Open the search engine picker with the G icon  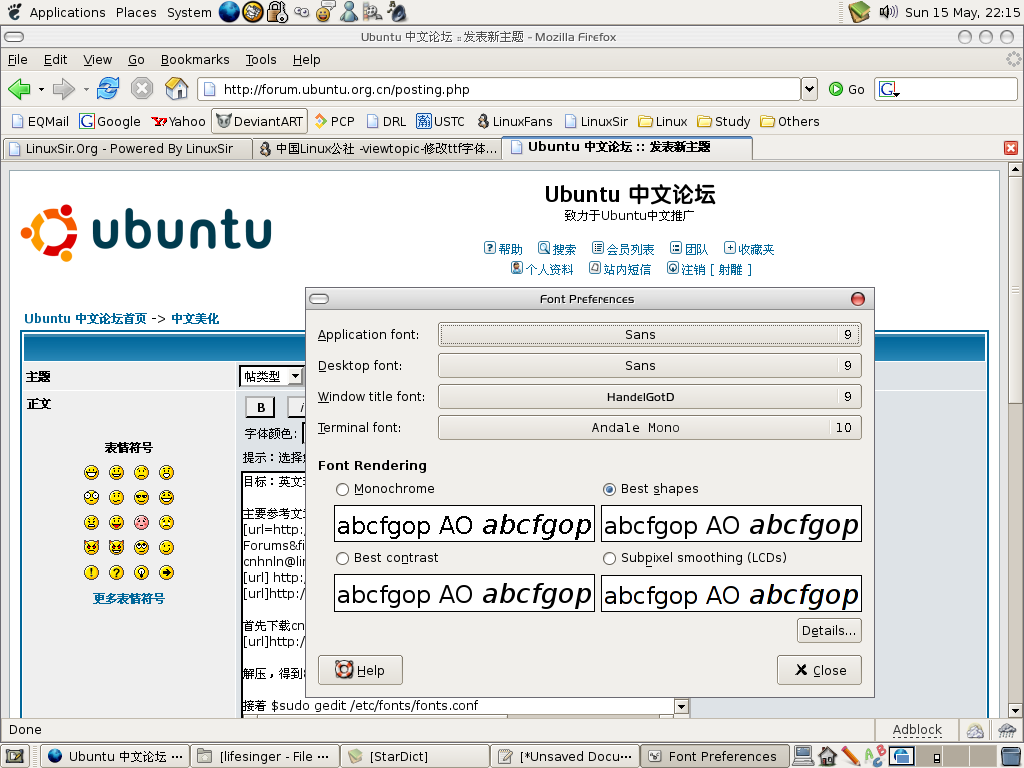click(889, 89)
